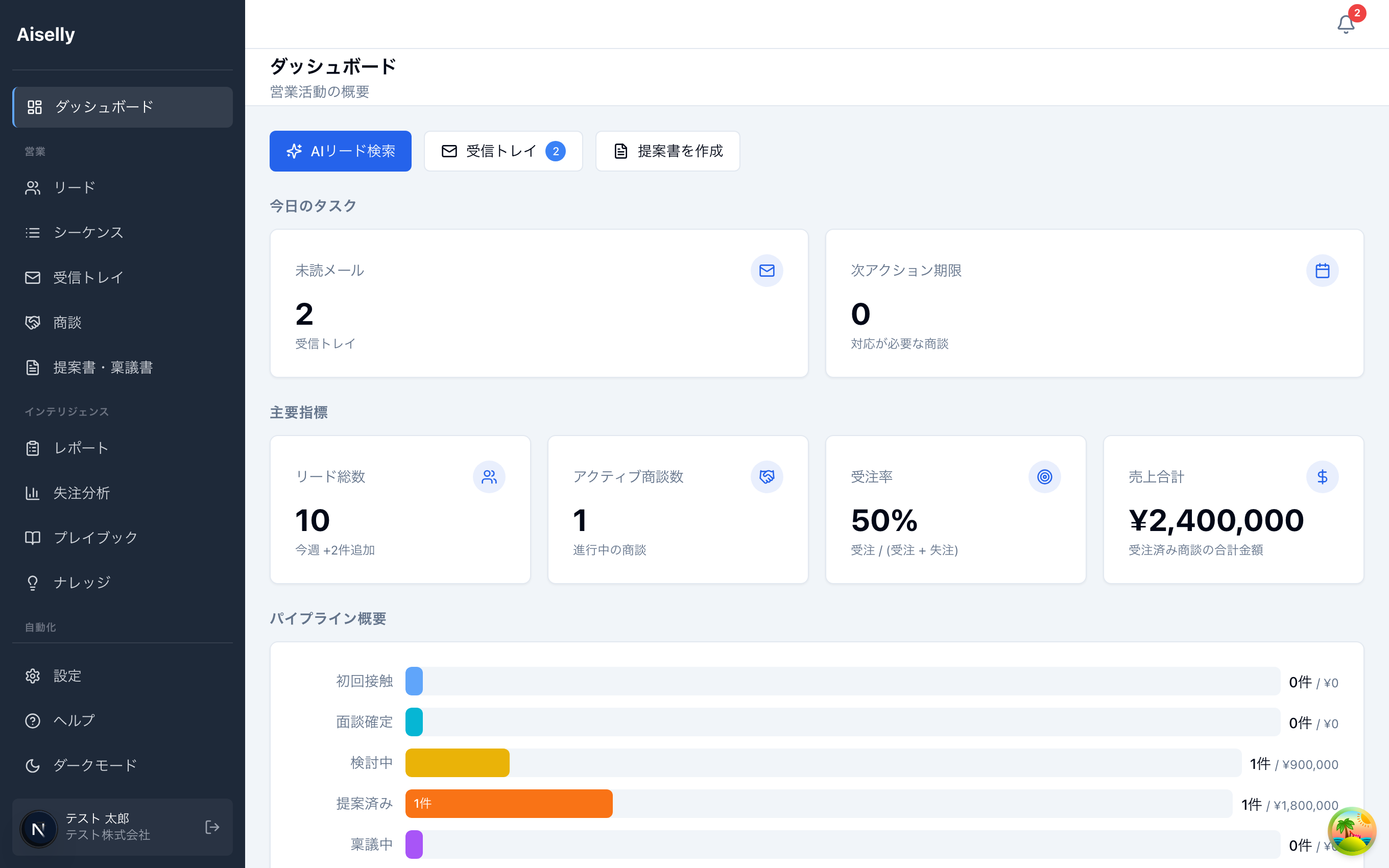The height and width of the screenshot is (868, 1389).
Task: Open 失注分析 from the sidebar
Action: click(122, 493)
